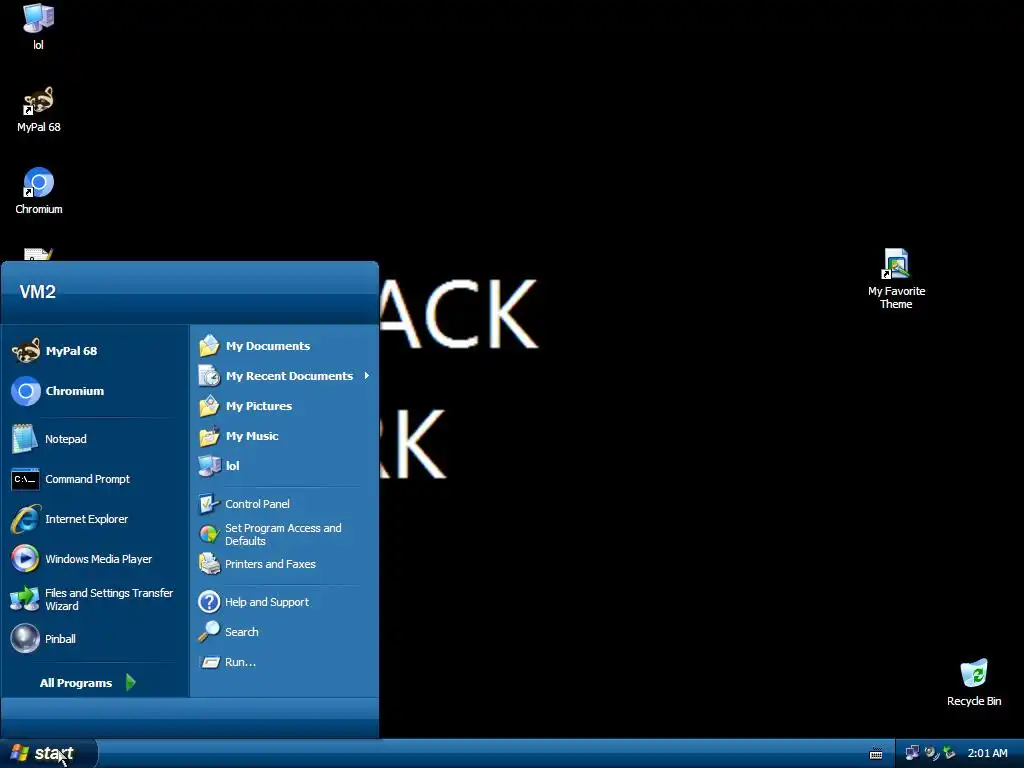Click the Start button on taskbar
Screen dimensions: 1024x768
point(48,754)
